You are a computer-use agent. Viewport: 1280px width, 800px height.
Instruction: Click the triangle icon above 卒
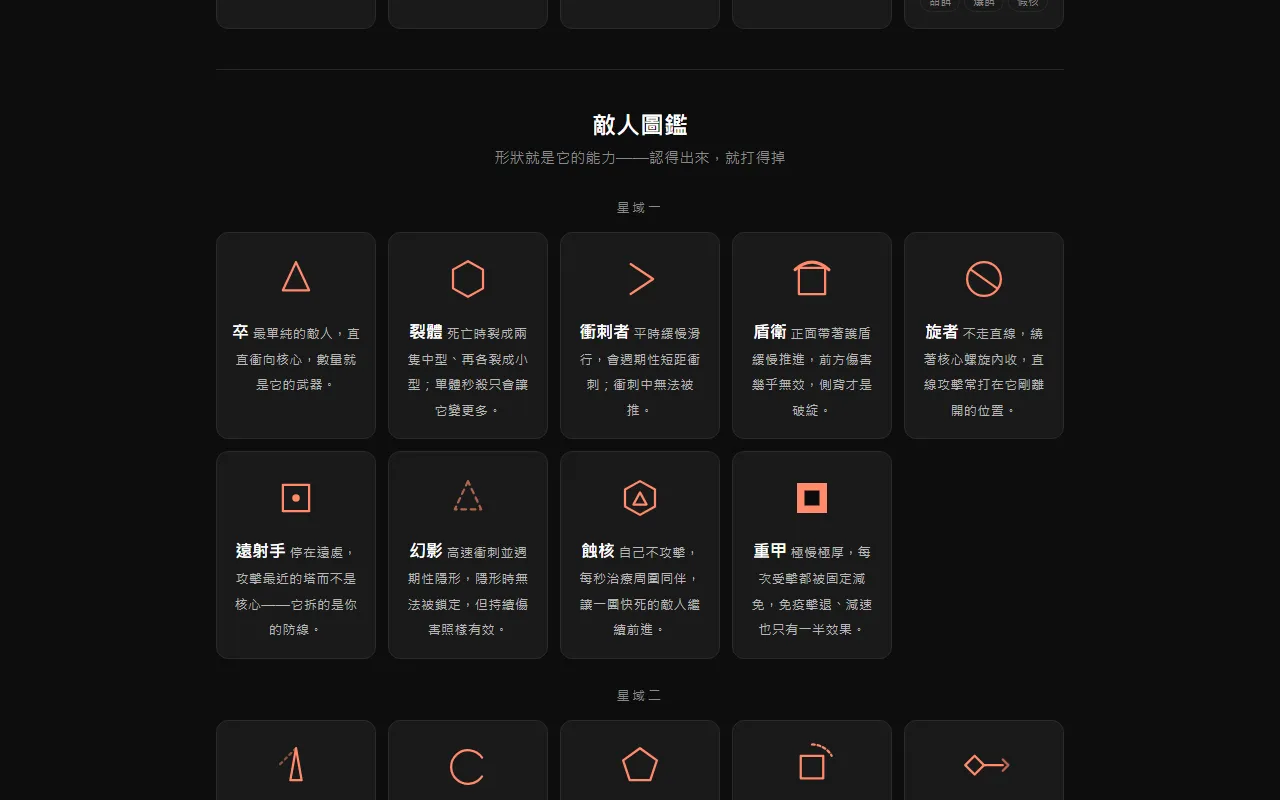[296, 277]
